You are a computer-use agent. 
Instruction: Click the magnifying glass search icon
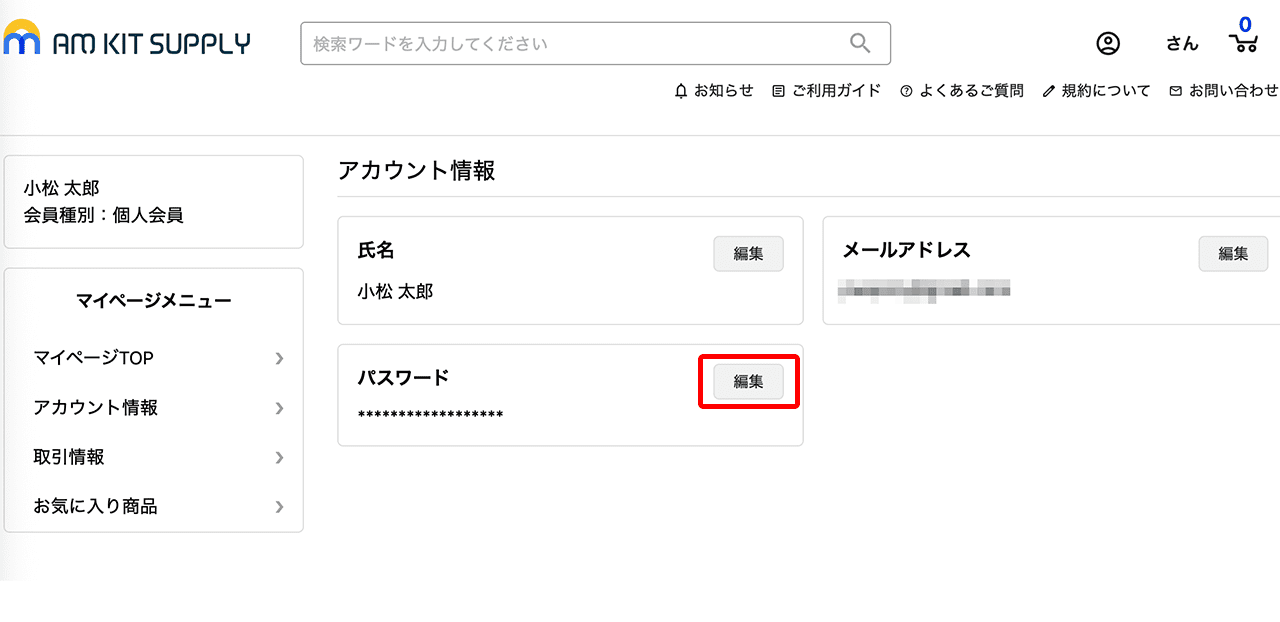pos(860,43)
